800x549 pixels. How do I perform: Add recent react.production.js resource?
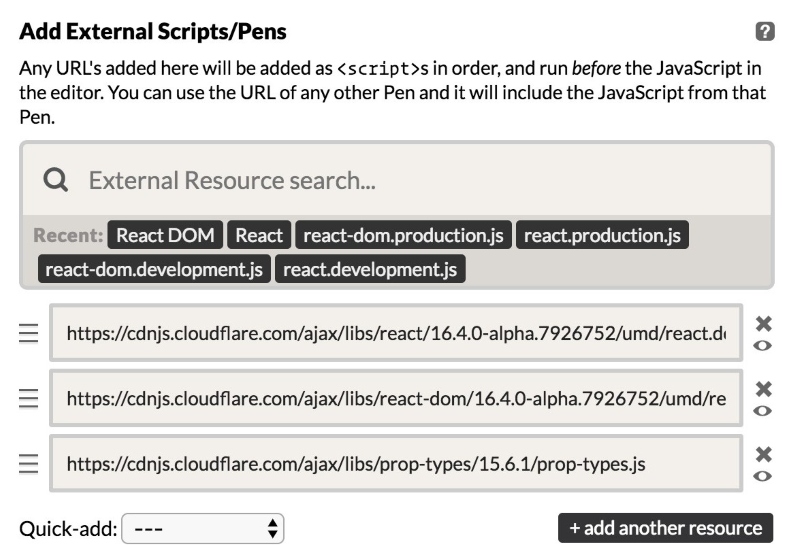tap(602, 235)
